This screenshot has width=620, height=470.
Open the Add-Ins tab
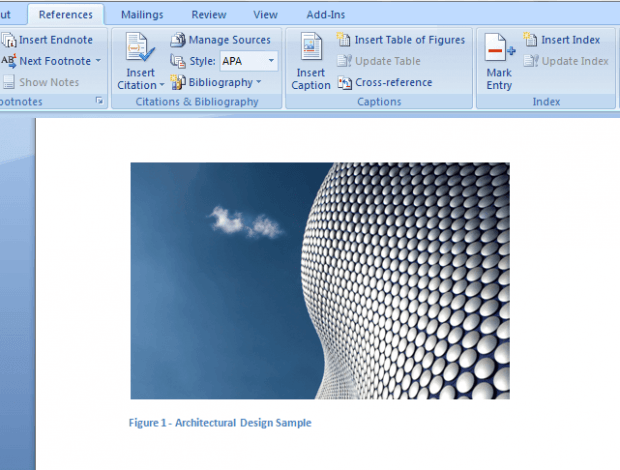(325, 15)
